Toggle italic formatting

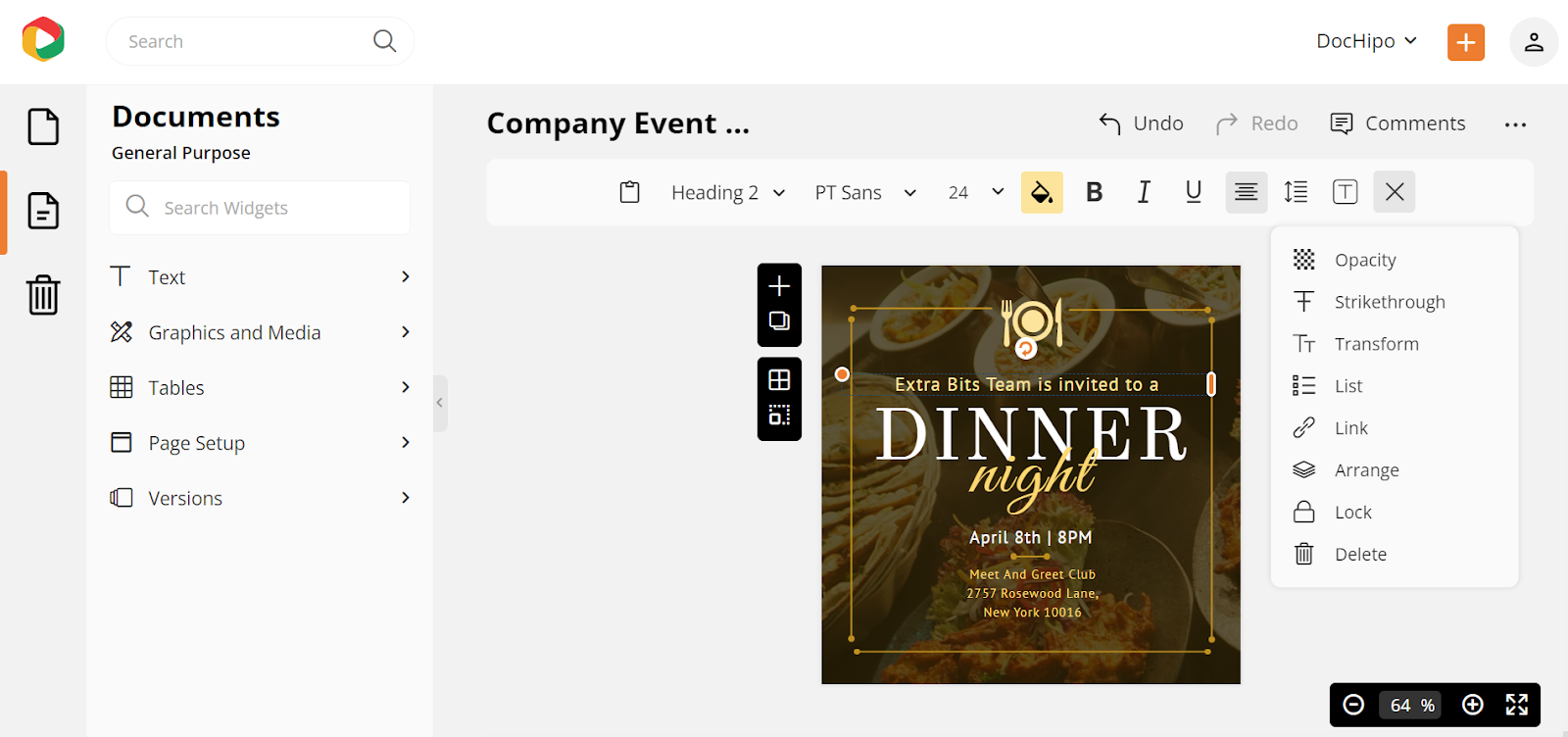coord(1144,192)
